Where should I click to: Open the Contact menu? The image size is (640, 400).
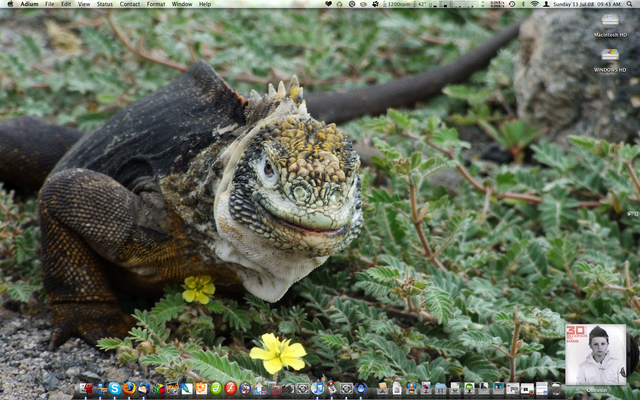pos(130,4)
